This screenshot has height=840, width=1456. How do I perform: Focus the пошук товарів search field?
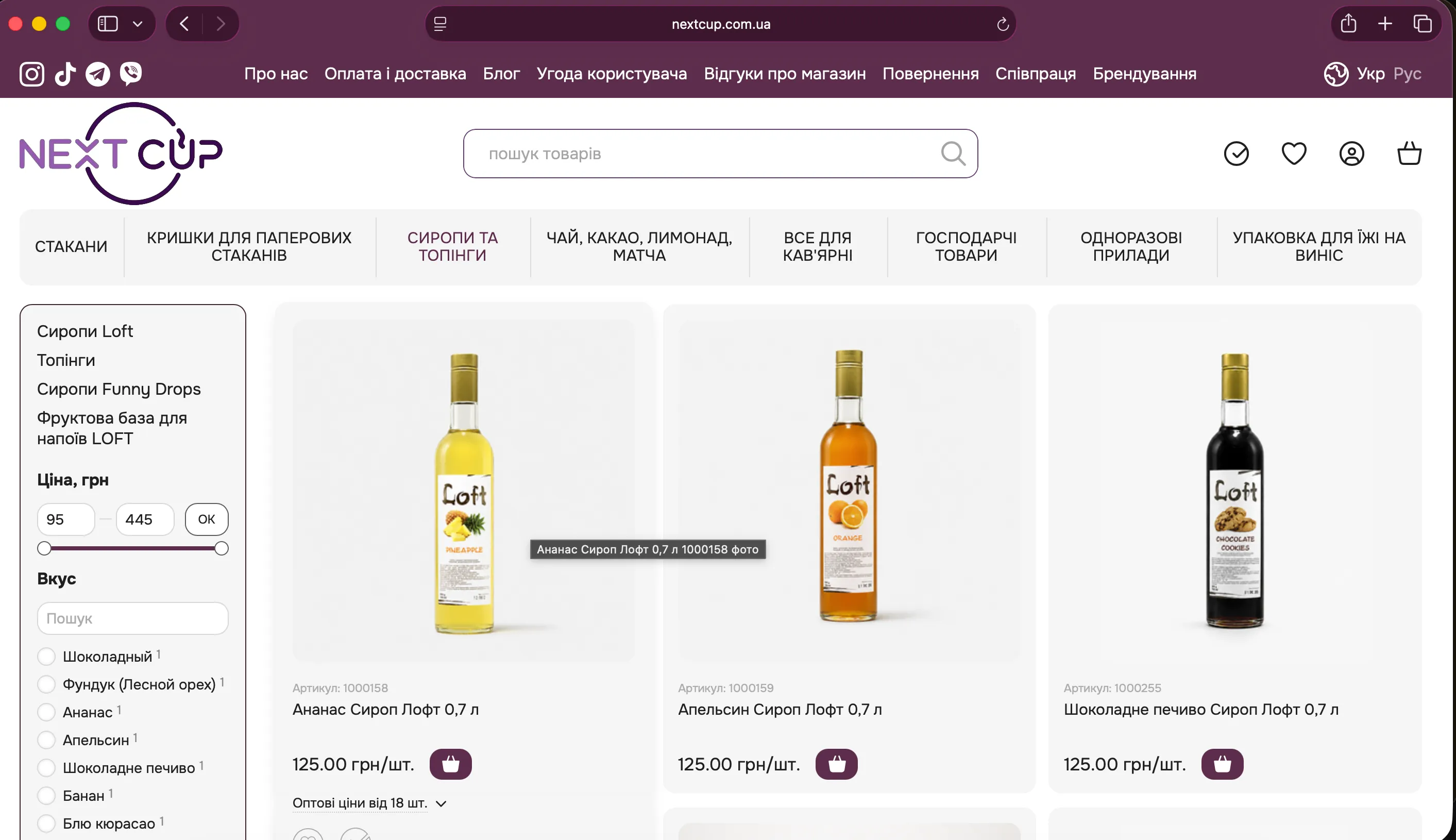coord(720,154)
